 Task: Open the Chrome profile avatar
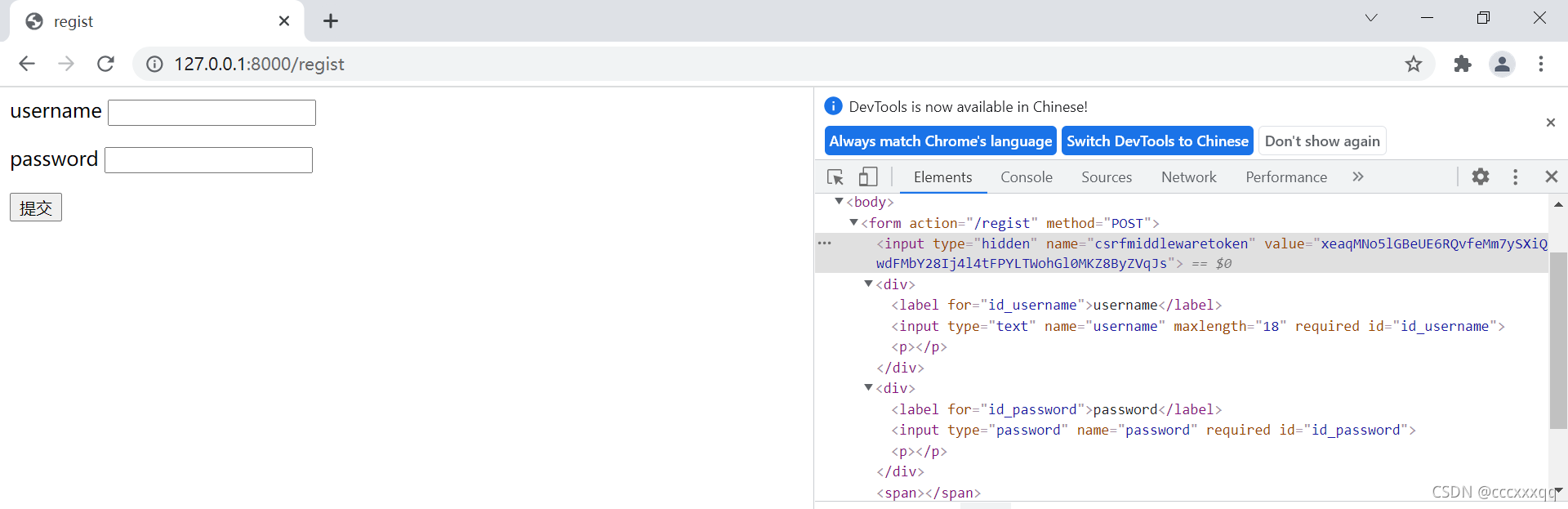coord(1502,64)
